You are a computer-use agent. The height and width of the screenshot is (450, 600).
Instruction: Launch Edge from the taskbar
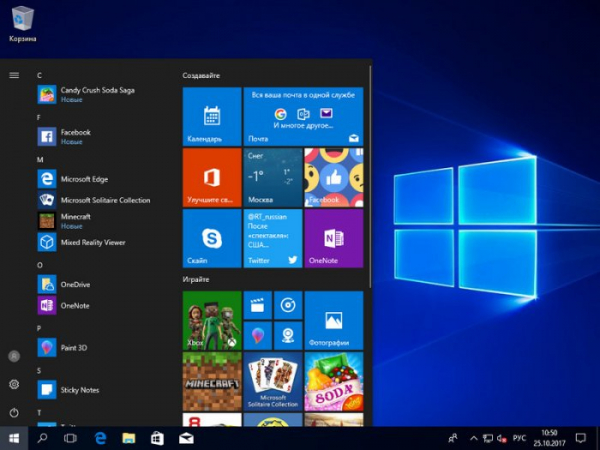point(100,438)
